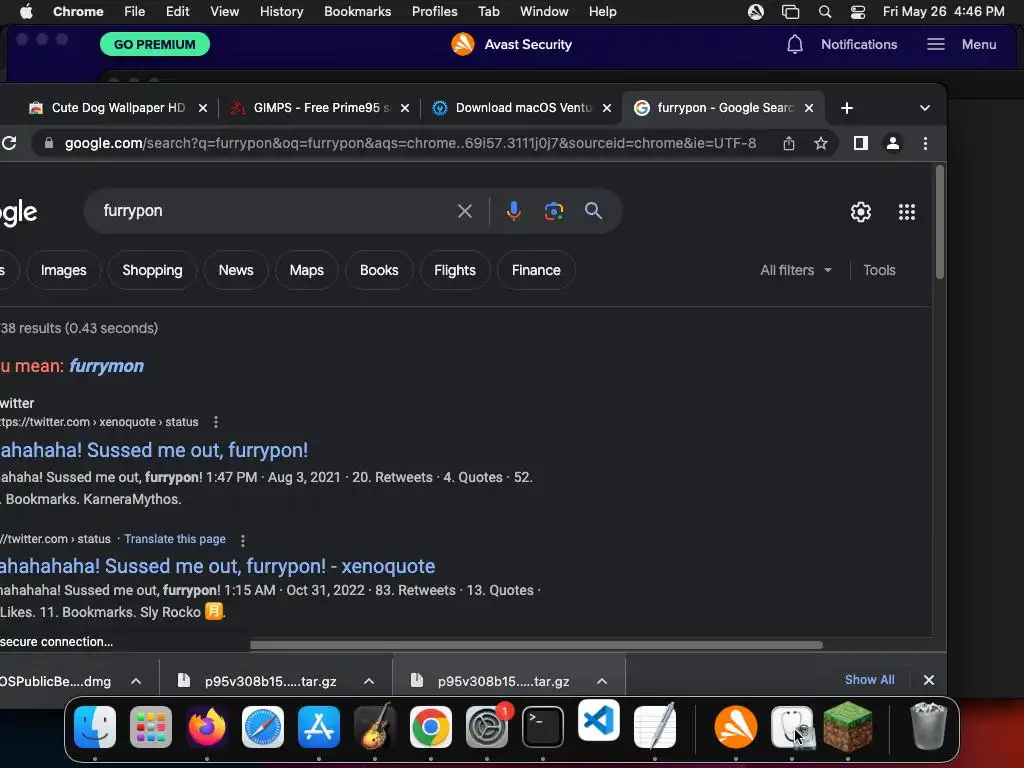Expand All filters dropdown

(796, 270)
